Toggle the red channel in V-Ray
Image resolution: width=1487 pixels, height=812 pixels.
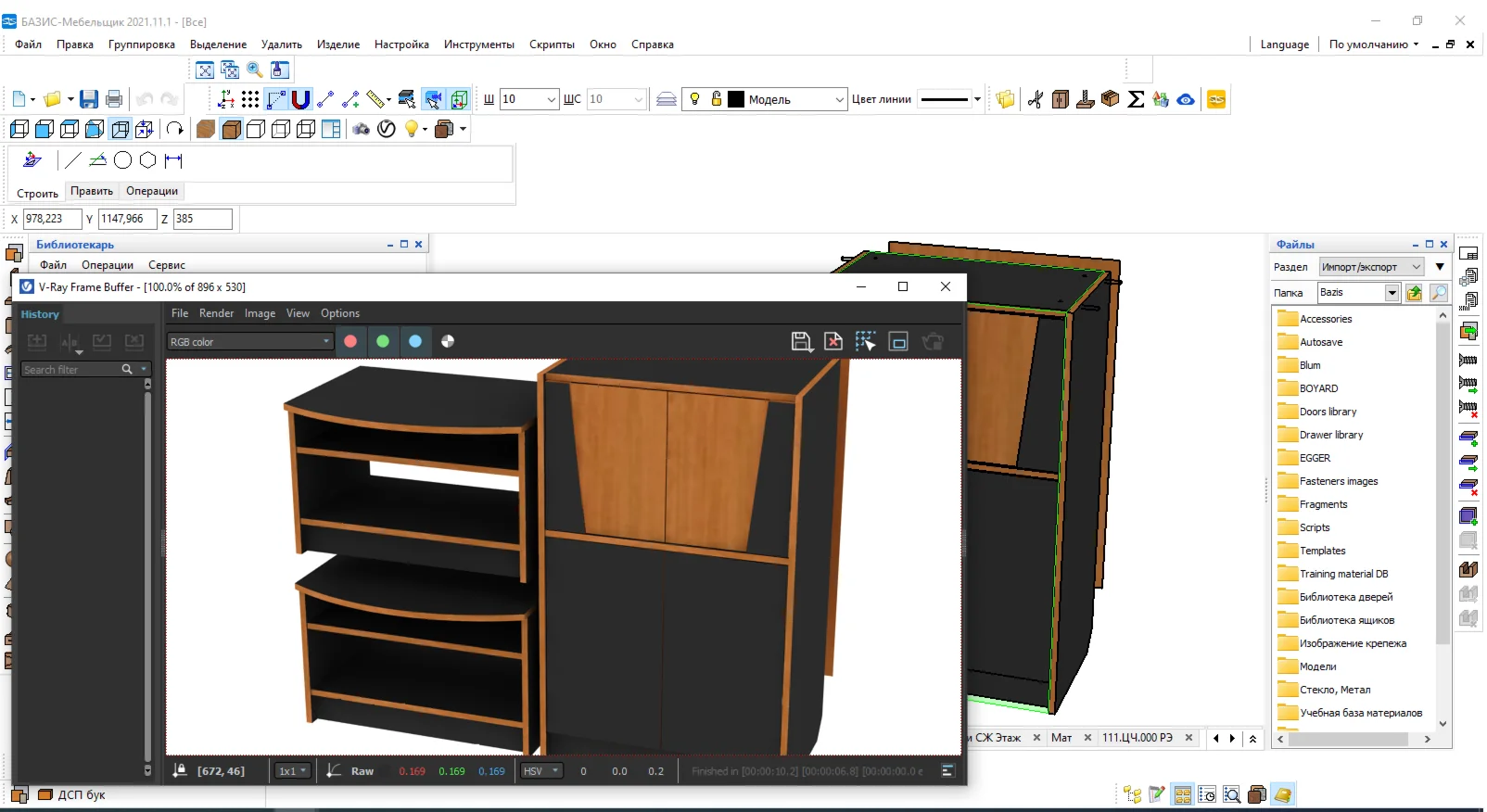point(350,341)
